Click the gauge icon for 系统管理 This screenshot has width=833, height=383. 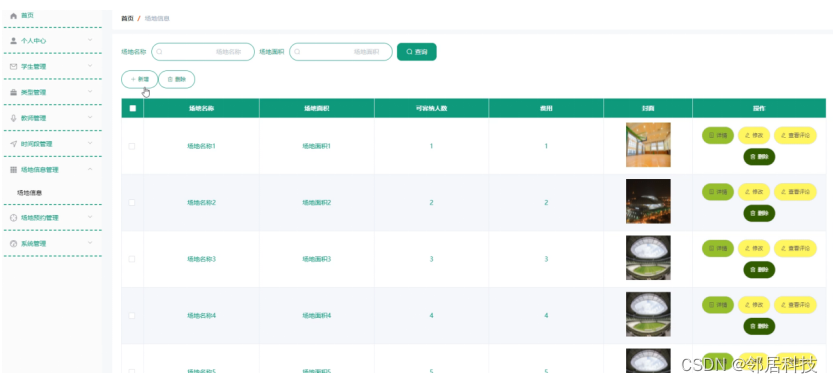(x=14, y=244)
